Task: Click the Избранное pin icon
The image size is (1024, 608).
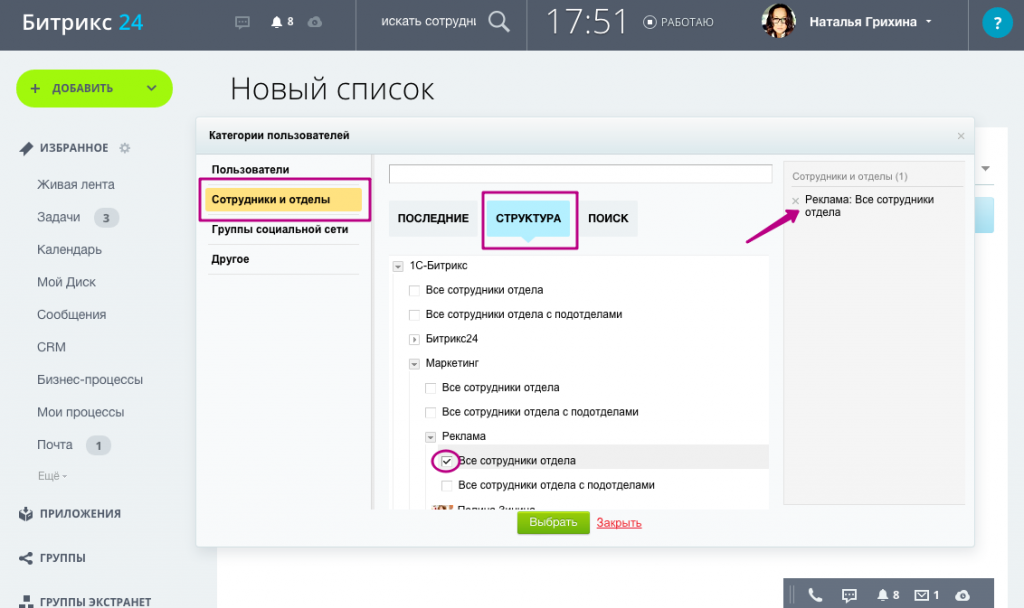Action: pyautogui.click(x=25, y=148)
